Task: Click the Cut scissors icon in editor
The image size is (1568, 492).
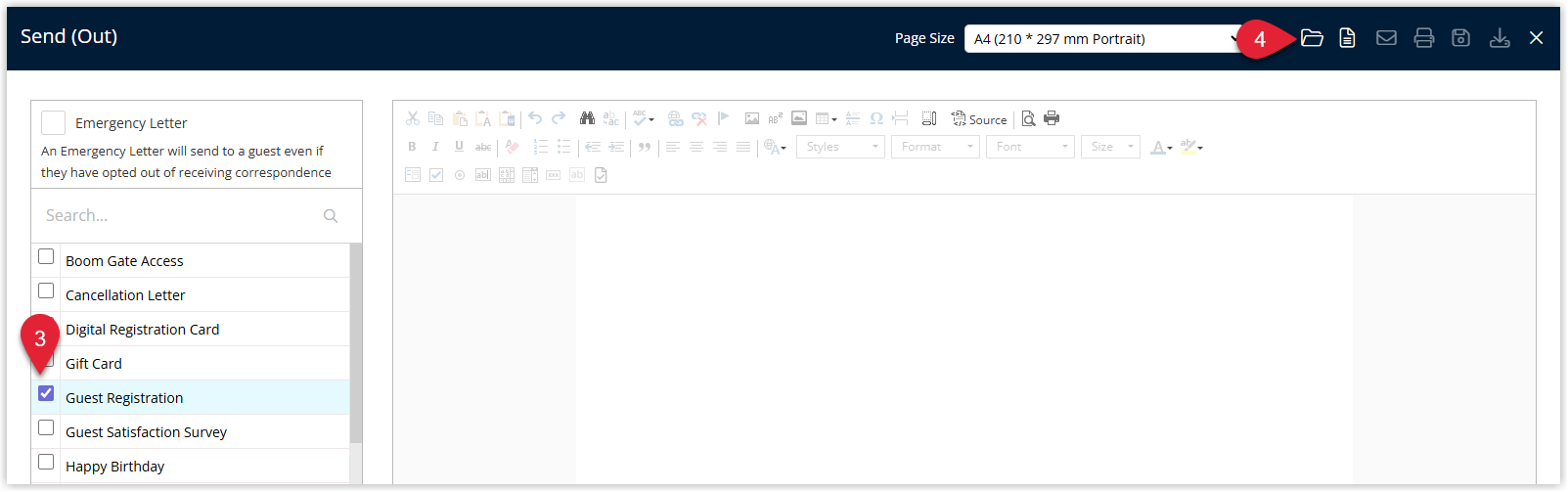Action: tap(413, 118)
